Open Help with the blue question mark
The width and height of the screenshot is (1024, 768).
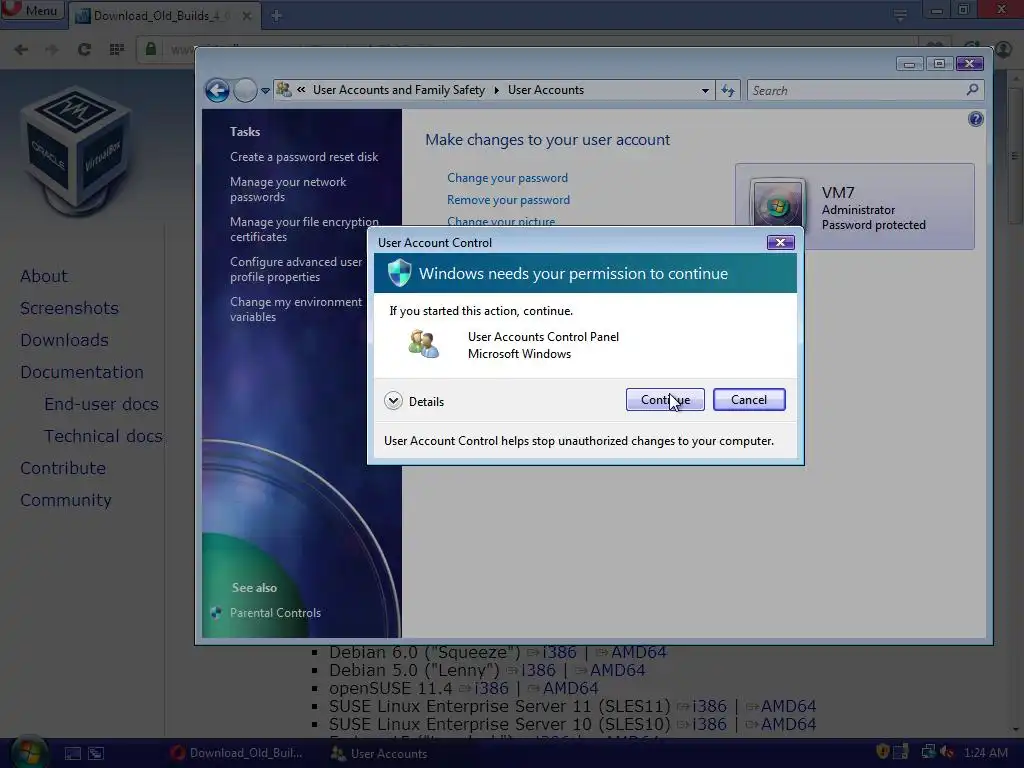click(x=976, y=119)
